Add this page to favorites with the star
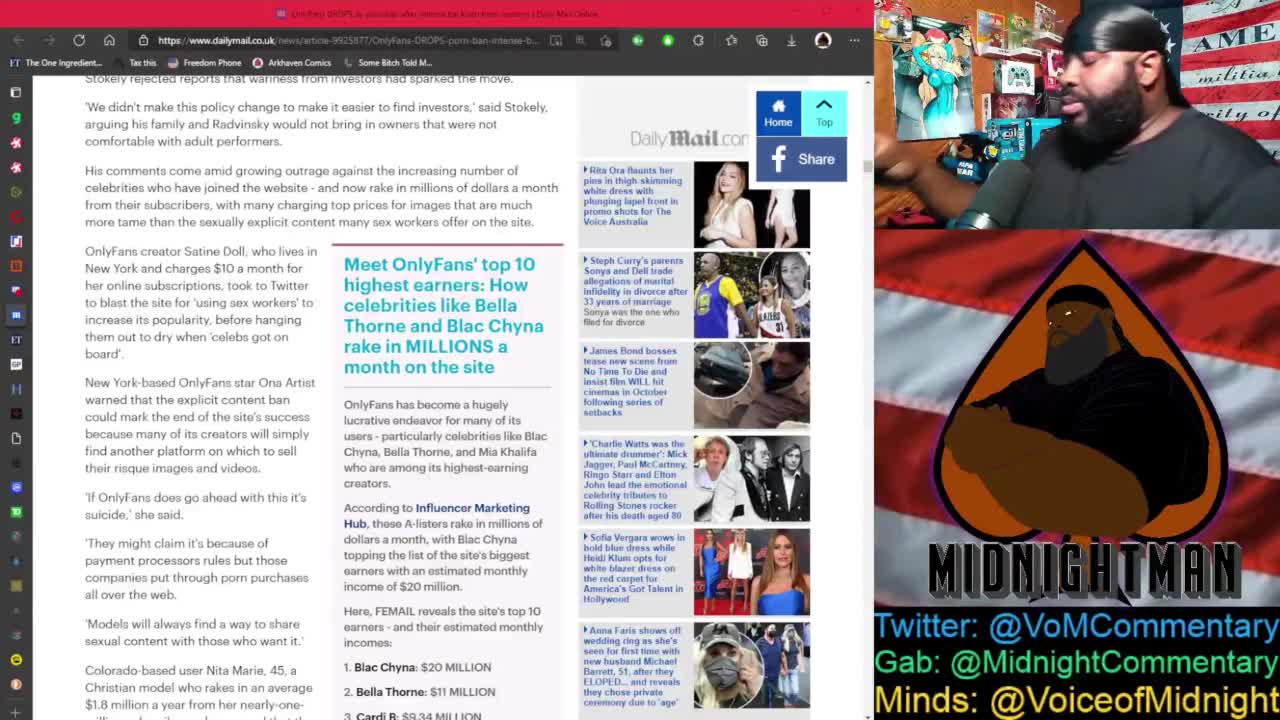The width and height of the screenshot is (1280, 720). click(x=606, y=40)
